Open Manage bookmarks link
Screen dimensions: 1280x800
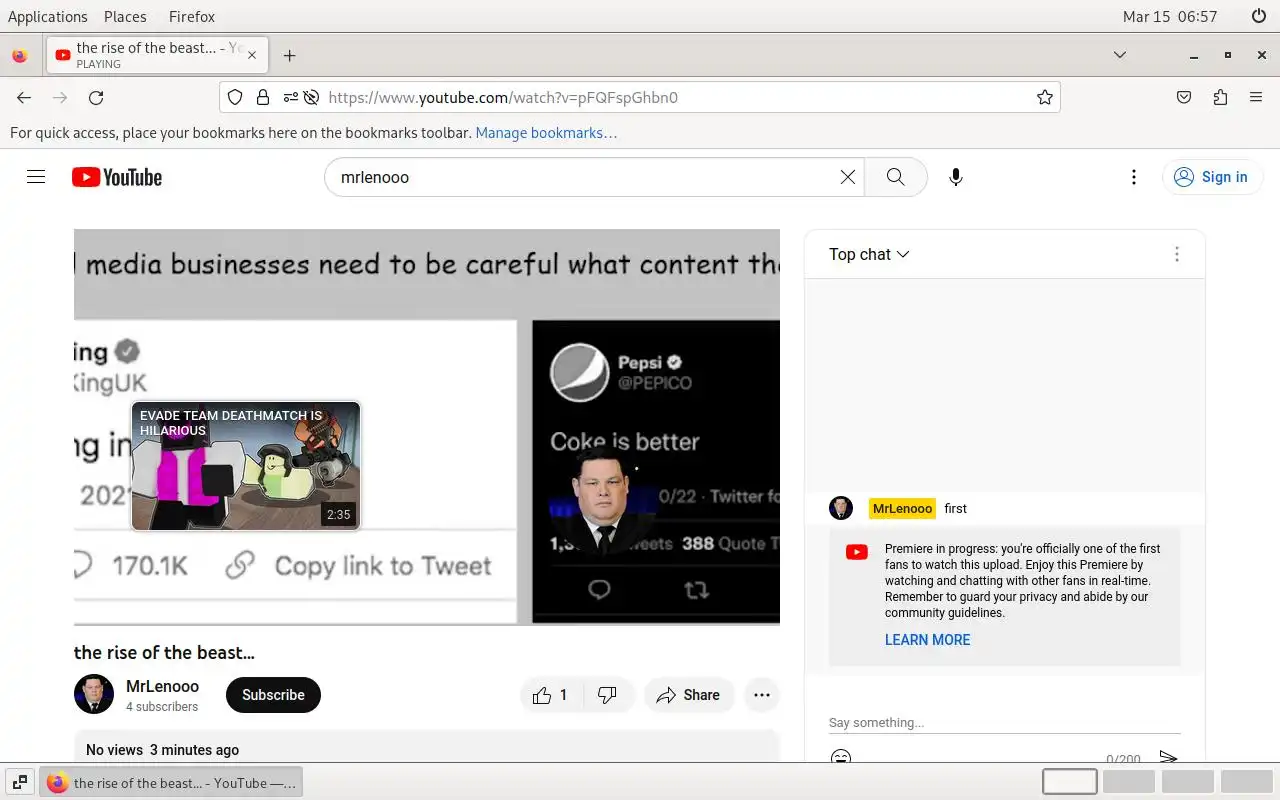click(546, 132)
